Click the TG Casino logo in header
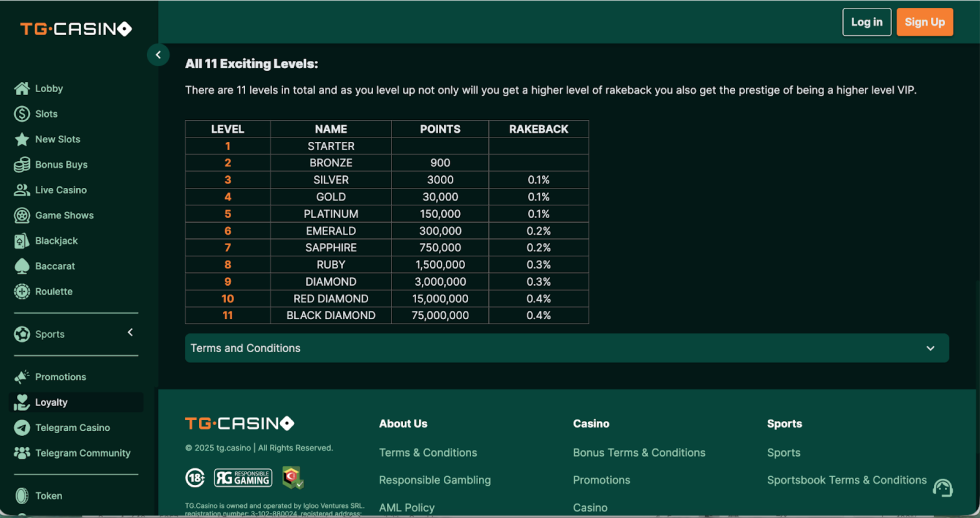 tap(76, 29)
